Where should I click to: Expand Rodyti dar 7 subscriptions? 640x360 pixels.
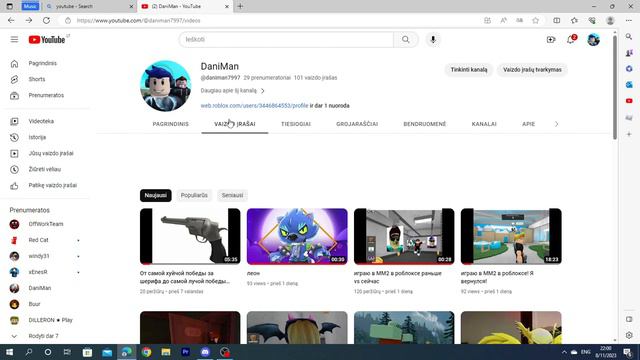(x=44, y=336)
